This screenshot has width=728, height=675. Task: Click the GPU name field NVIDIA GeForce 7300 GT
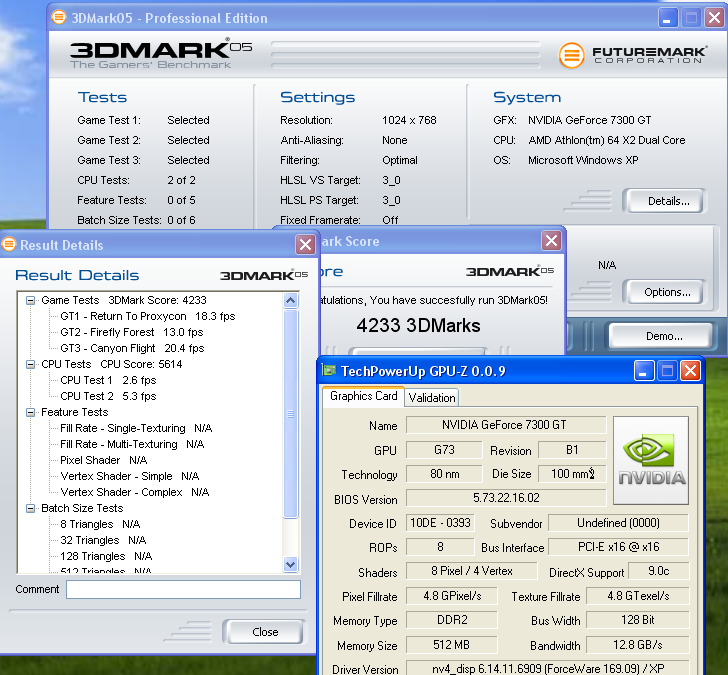coord(506,425)
